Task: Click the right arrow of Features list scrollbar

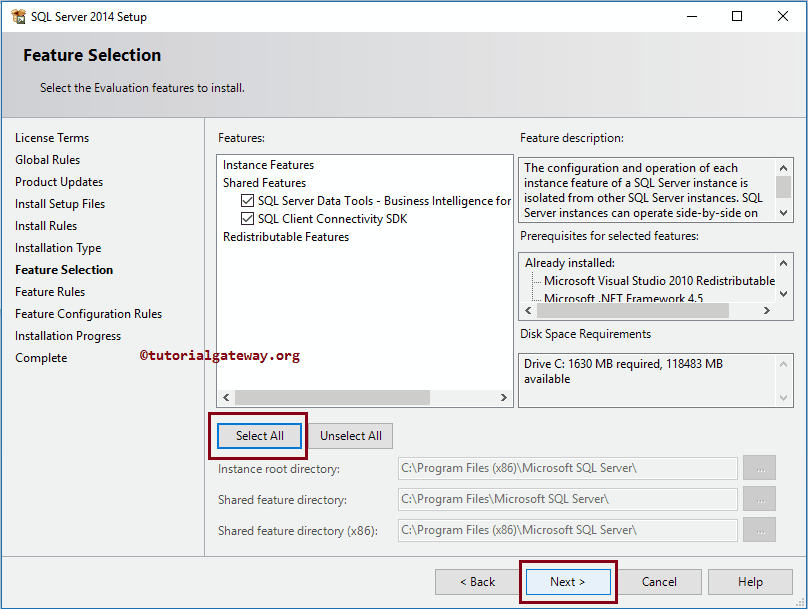Action: click(x=503, y=397)
